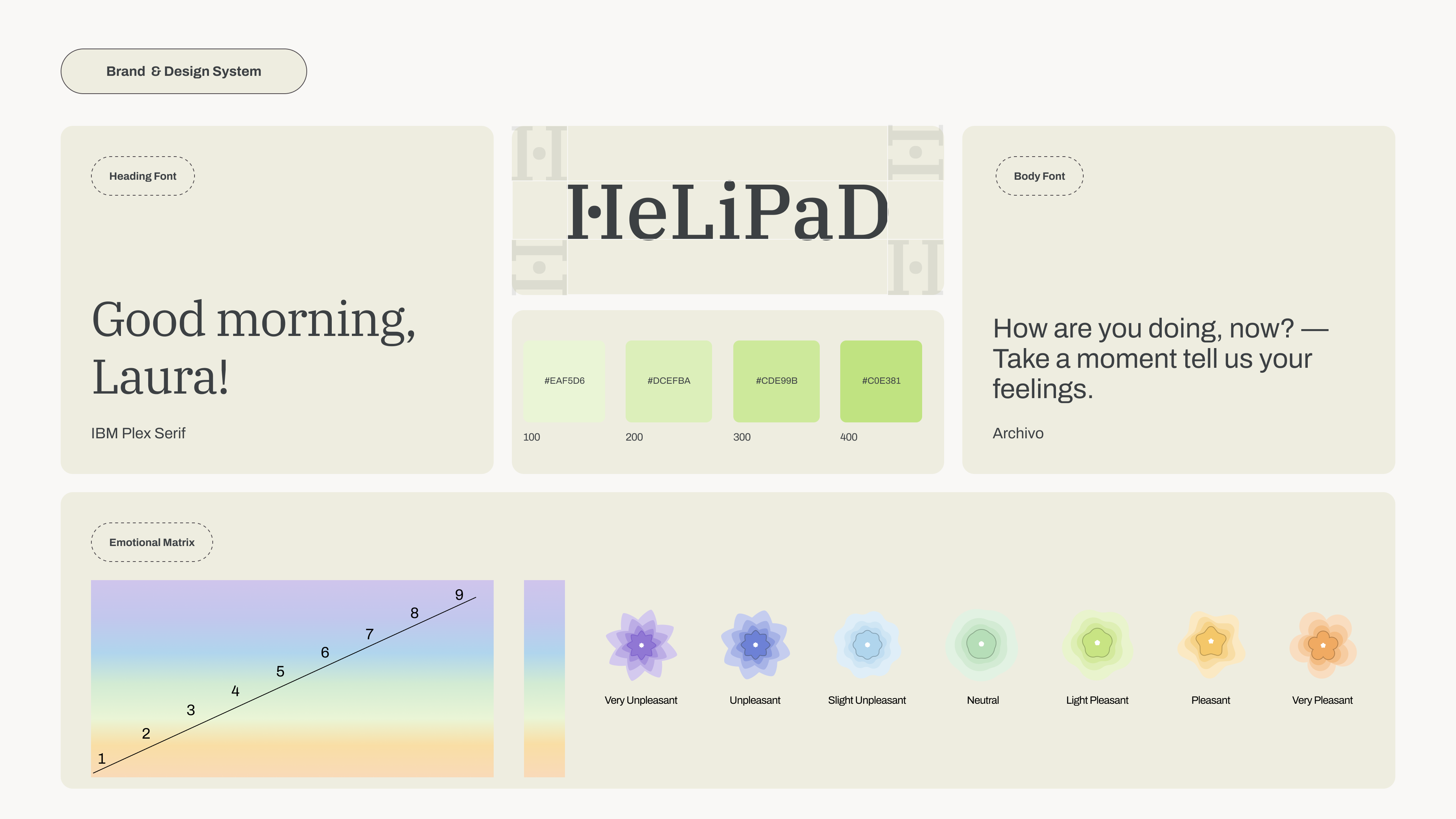Pick the #DCEFBA green swatch
Screen dimensions: 1456x819
(x=668, y=381)
